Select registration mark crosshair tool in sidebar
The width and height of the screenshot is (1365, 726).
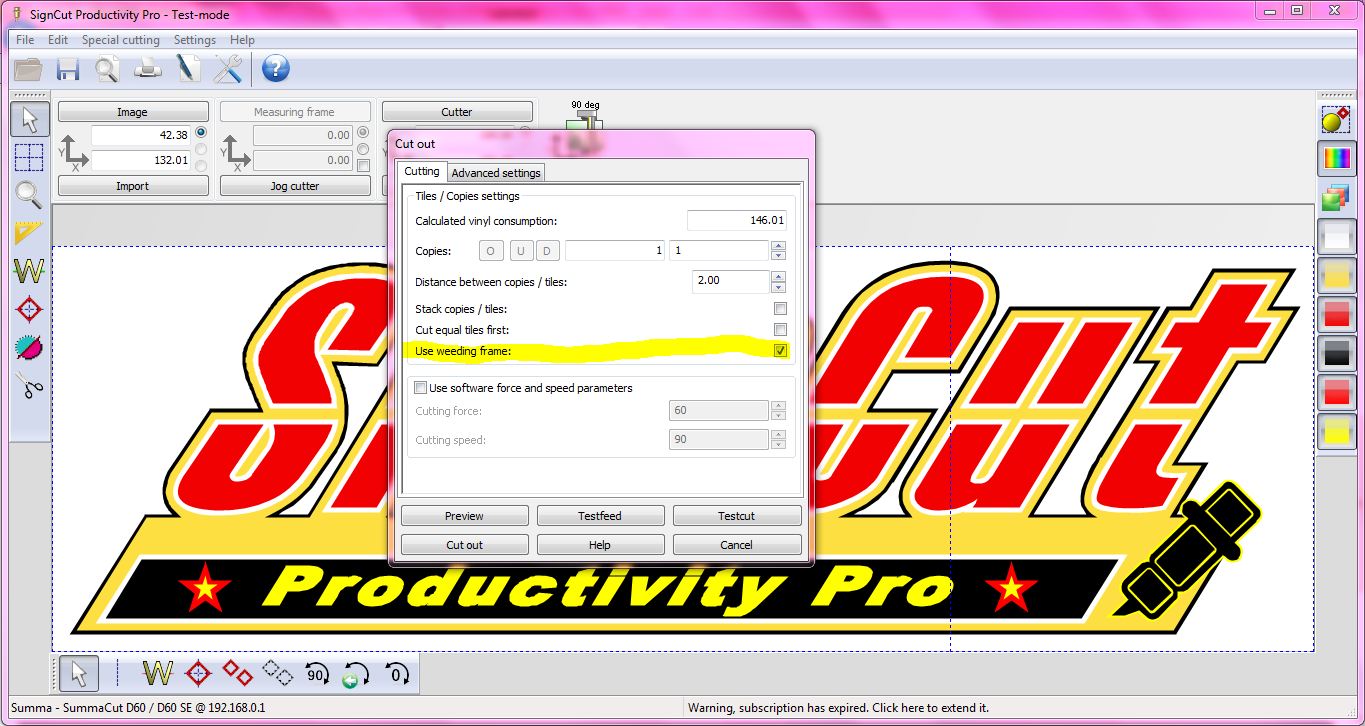(x=29, y=308)
